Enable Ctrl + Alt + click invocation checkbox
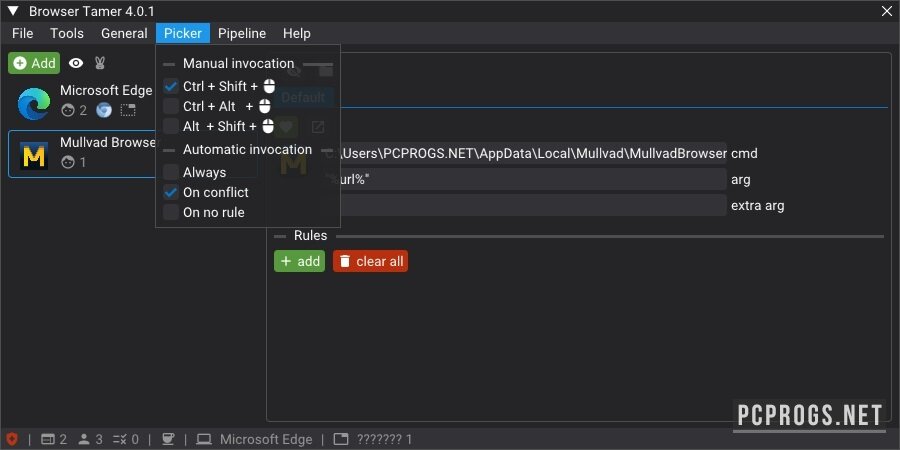The height and width of the screenshot is (450, 900). pyautogui.click(x=171, y=106)
